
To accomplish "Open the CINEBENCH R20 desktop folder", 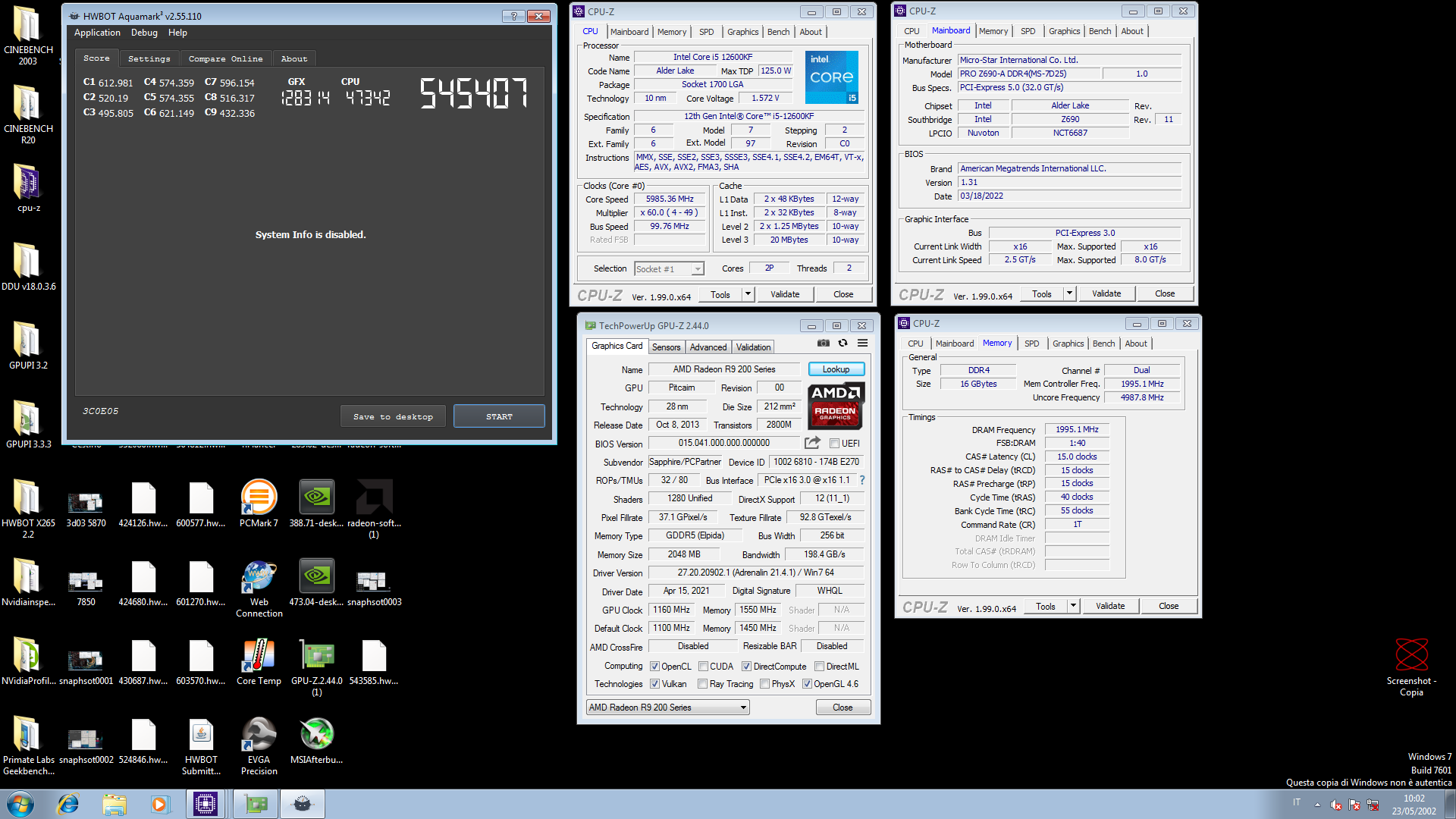I will [x=28, y=113].
